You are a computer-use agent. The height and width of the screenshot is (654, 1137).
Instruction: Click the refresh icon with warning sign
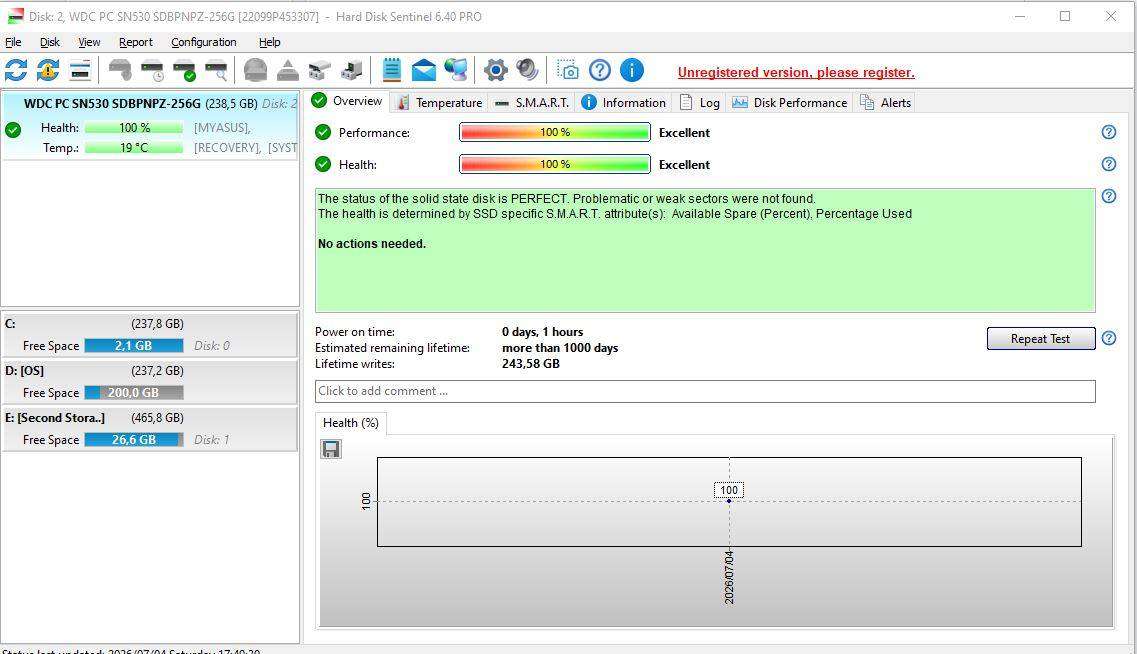pos(48,70)
